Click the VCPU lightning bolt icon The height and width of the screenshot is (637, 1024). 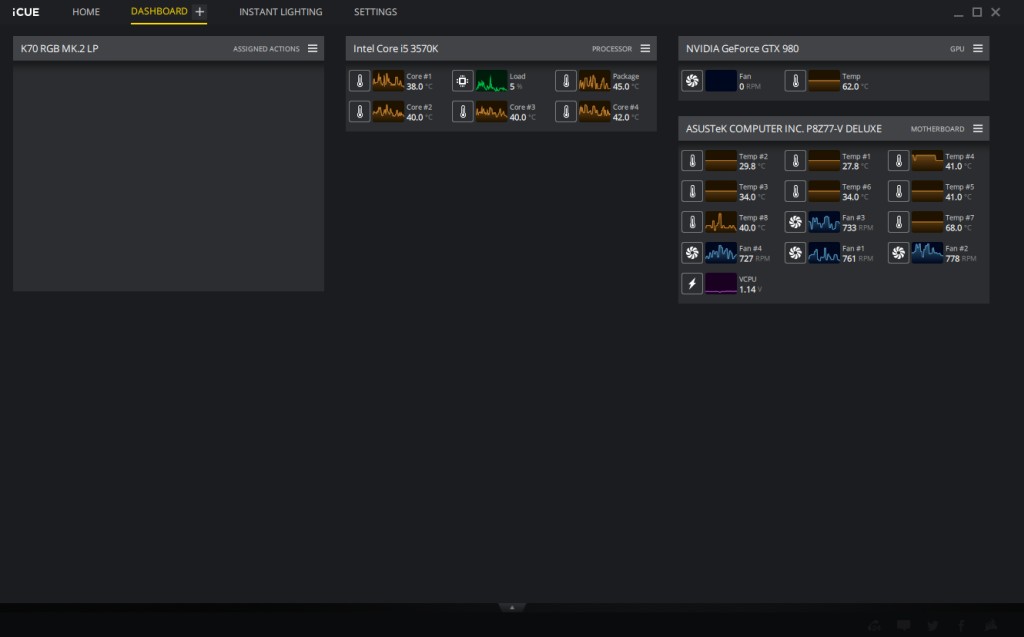pyautogui.click(x=692, y=284)
